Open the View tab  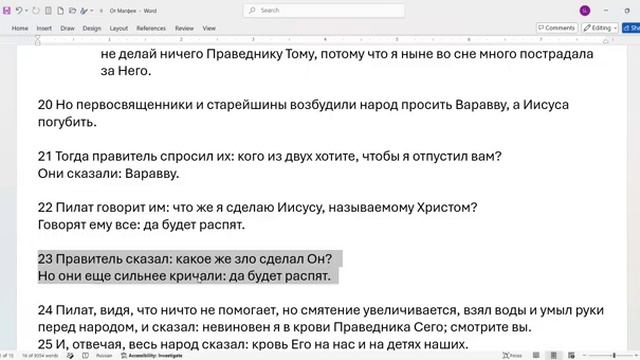209,28
